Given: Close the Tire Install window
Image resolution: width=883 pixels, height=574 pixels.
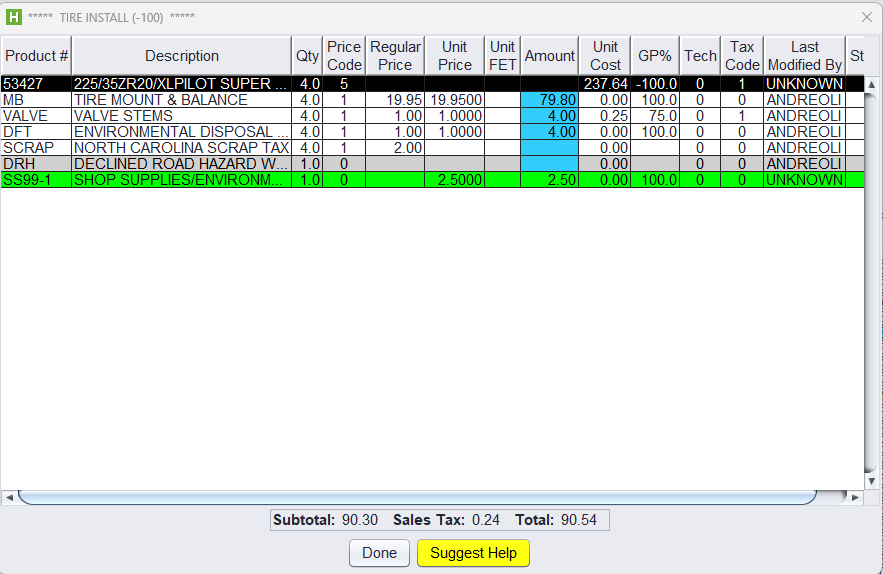Looking at the screenshot, I should click(x=867, y=17).
